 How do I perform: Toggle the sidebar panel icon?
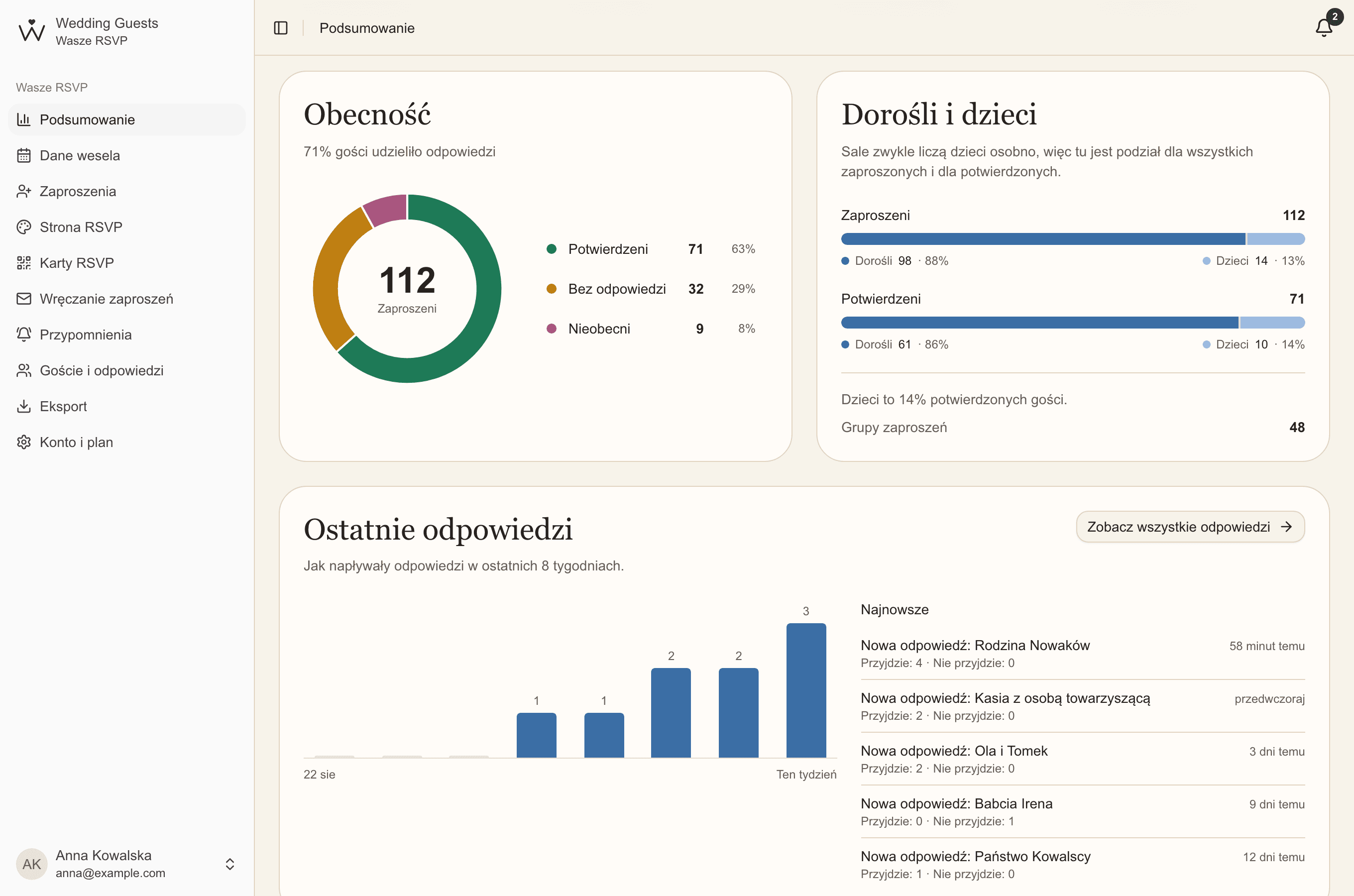pos(281,28)
